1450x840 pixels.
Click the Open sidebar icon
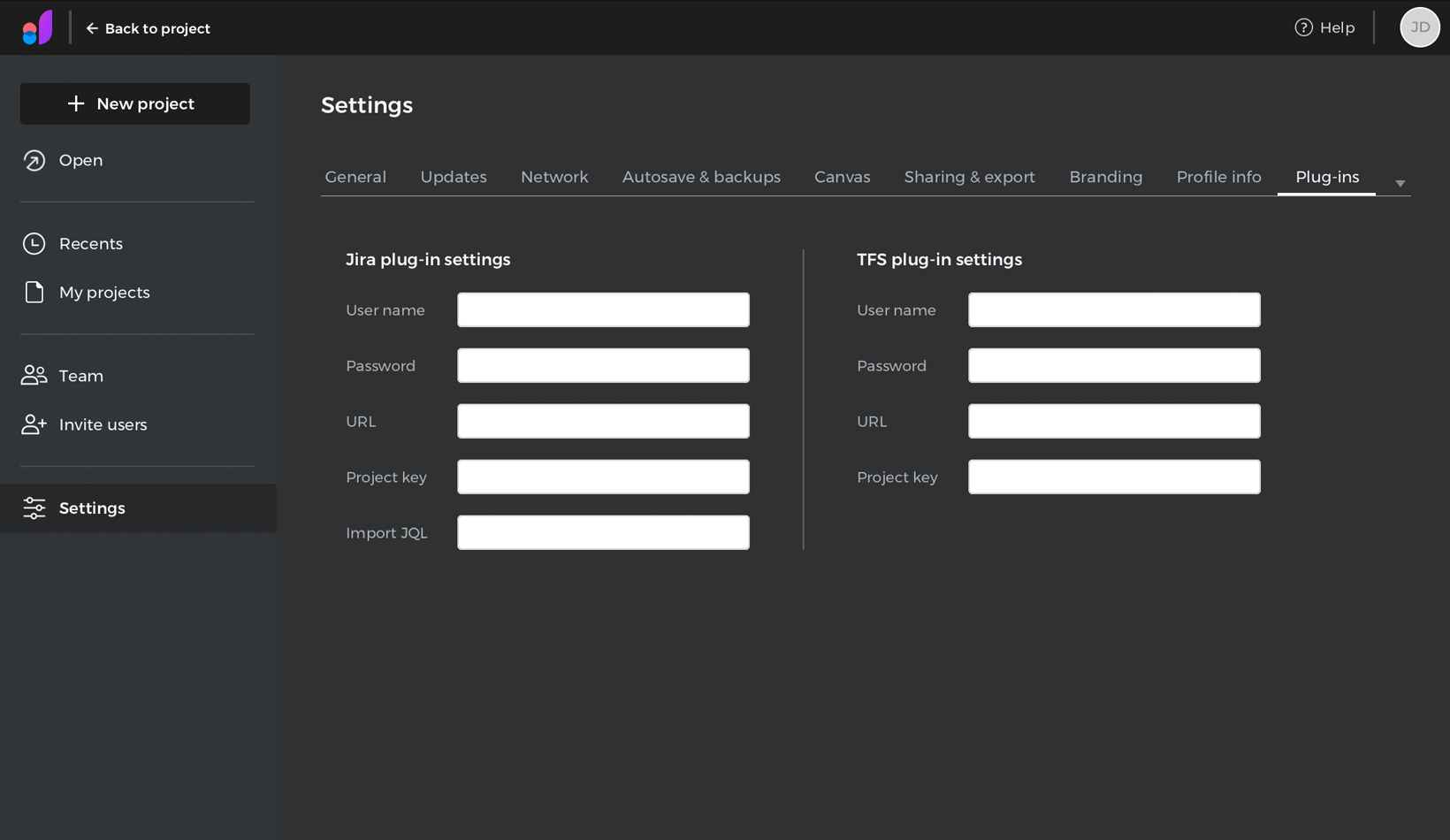point(34,160)
